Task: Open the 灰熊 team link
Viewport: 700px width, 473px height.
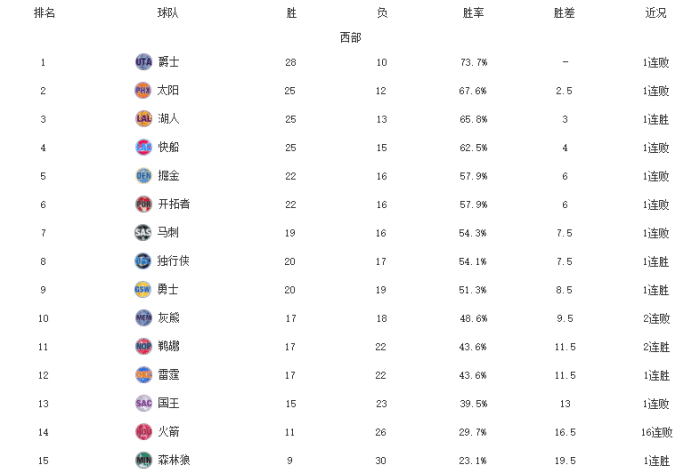Action: (169, 318)
